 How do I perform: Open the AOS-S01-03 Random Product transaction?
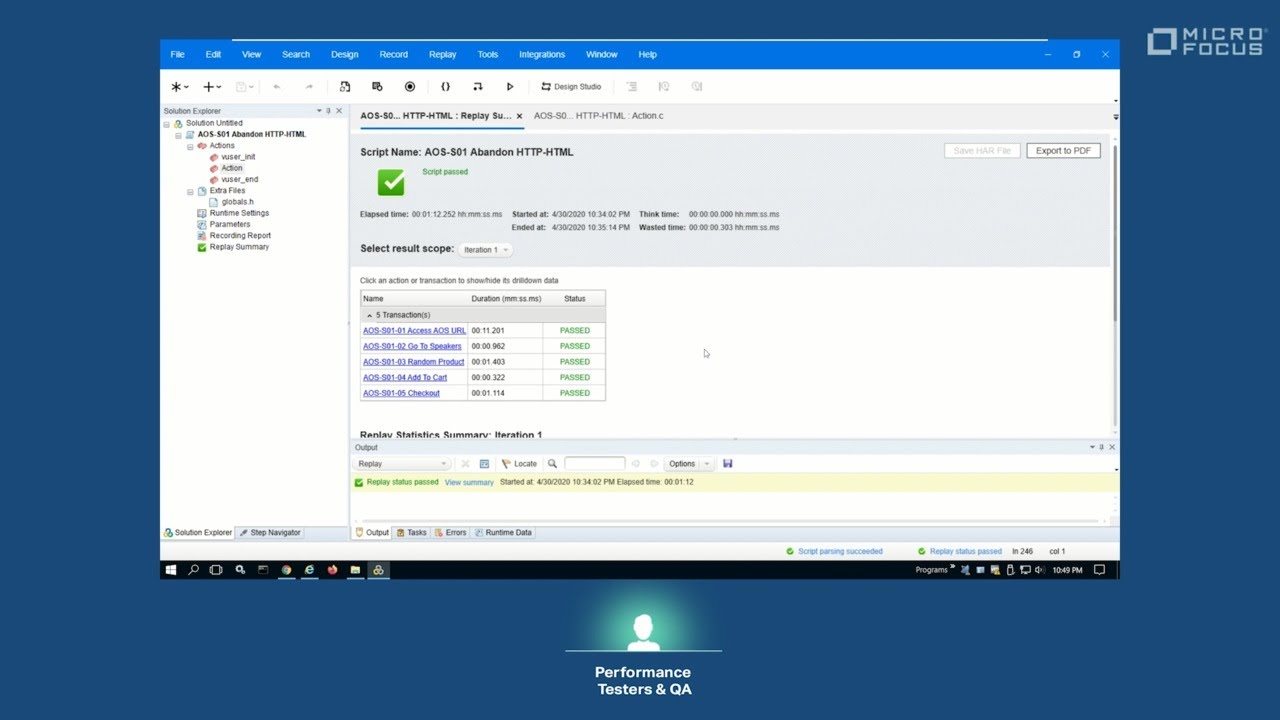413,362
